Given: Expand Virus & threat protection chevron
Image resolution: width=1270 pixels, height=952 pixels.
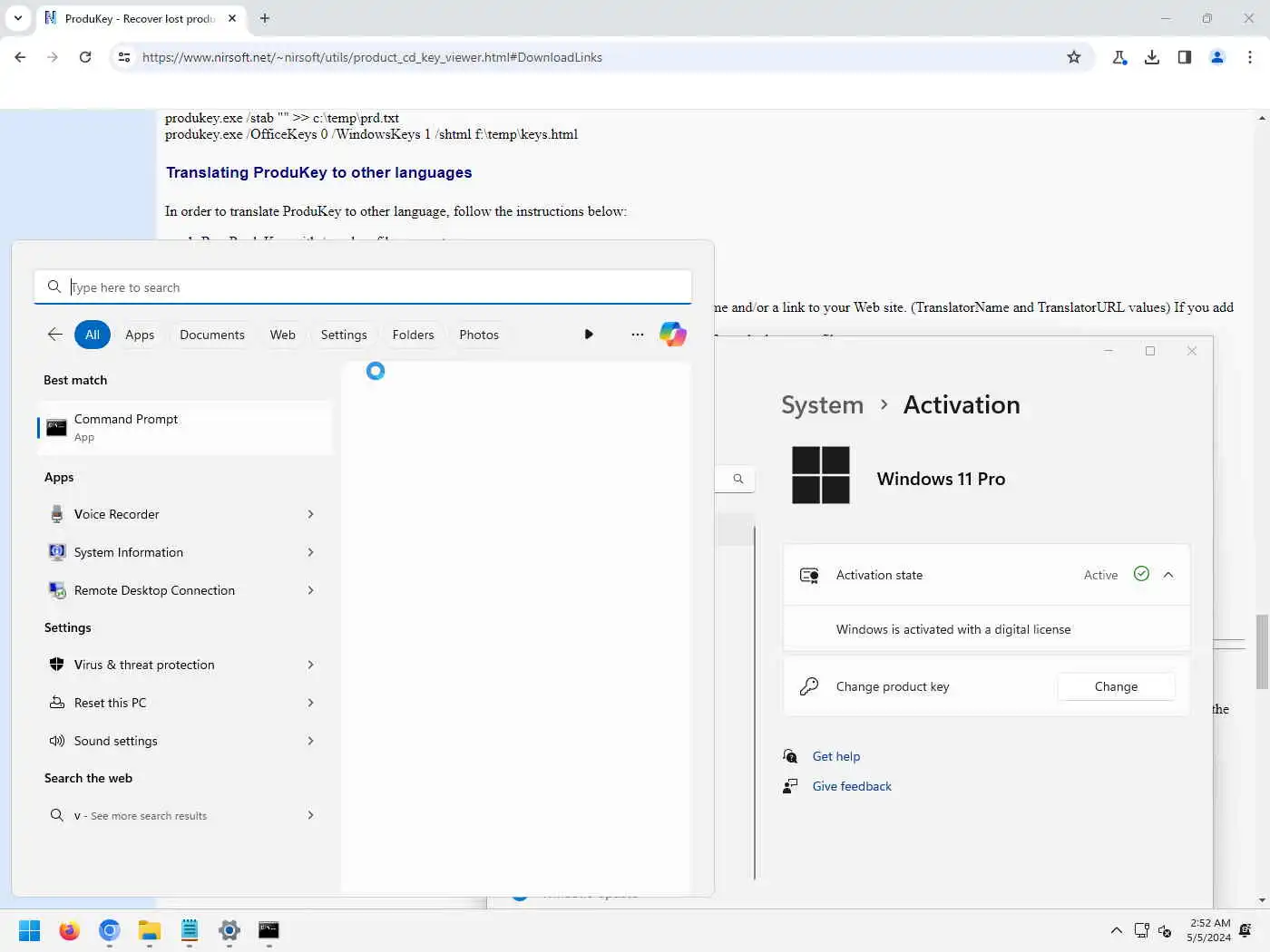Looking at the screenshot, I should [x=310, y=665].
